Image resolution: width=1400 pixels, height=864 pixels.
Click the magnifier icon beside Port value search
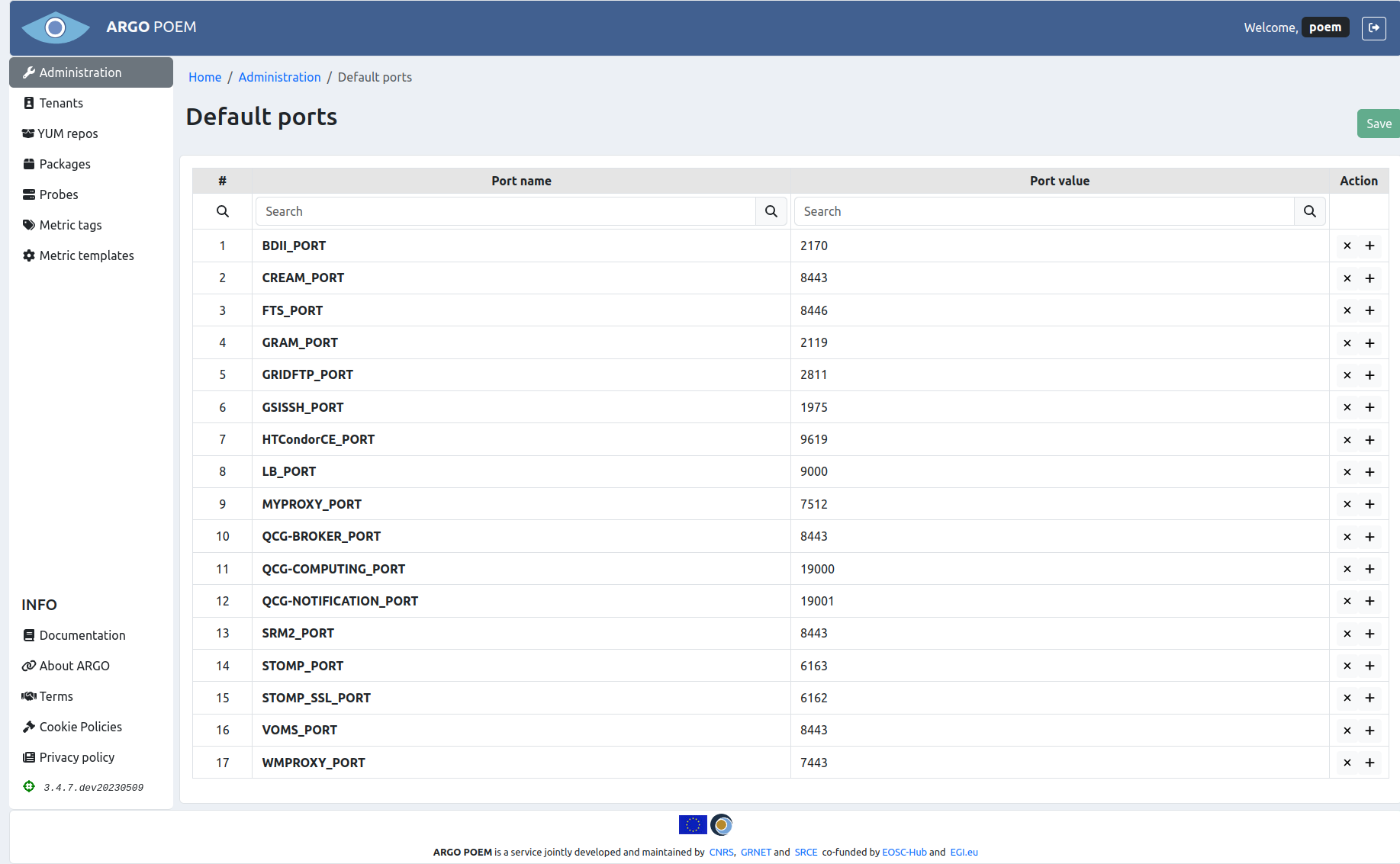point(1310,211)
